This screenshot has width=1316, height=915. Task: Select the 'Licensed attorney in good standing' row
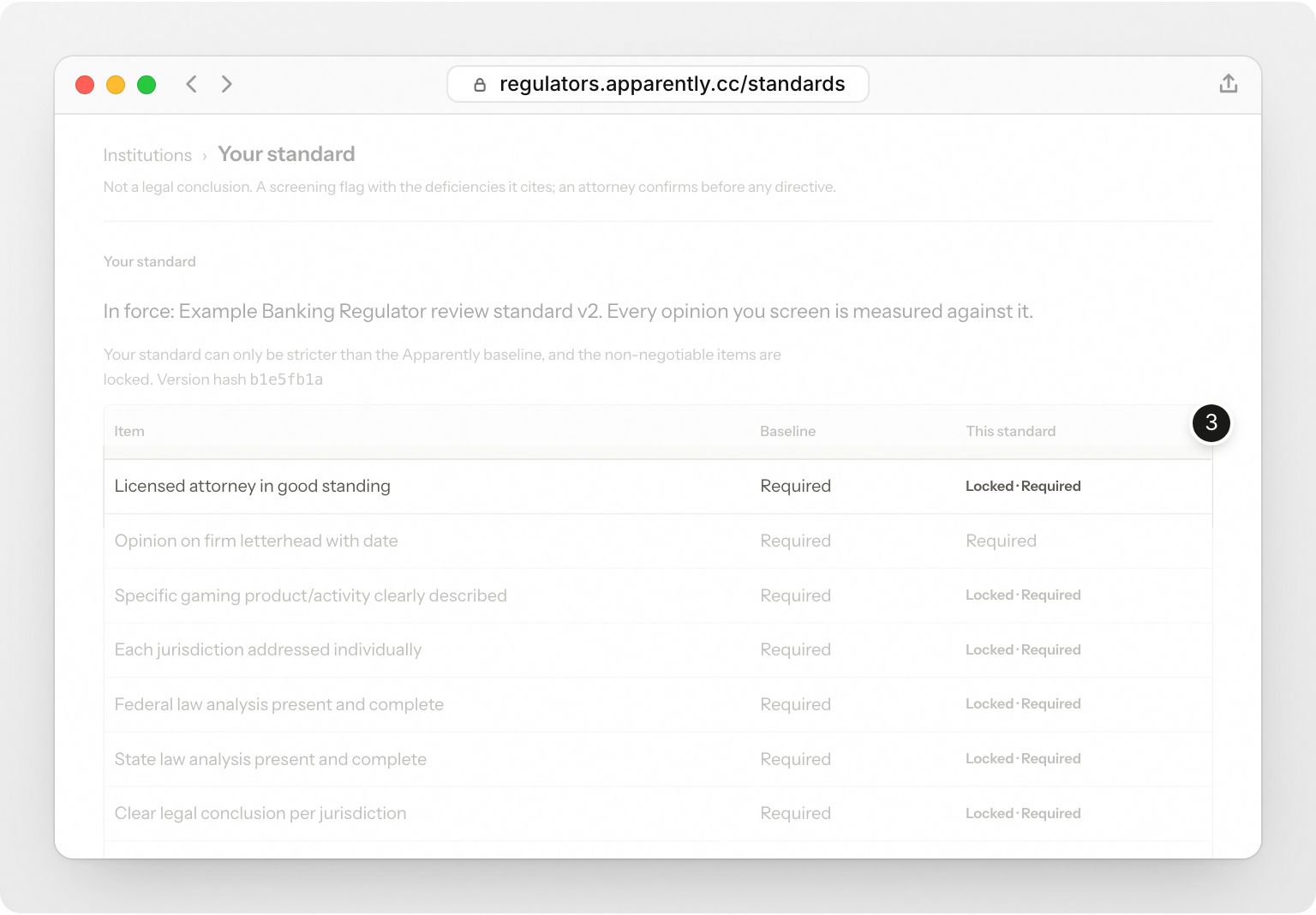click(658, 487)
